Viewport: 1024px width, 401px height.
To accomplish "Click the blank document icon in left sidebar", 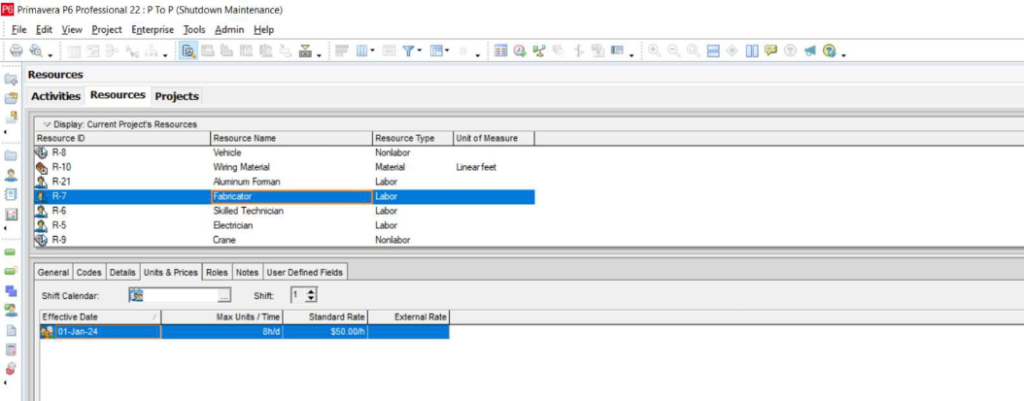I will (11, 330).
